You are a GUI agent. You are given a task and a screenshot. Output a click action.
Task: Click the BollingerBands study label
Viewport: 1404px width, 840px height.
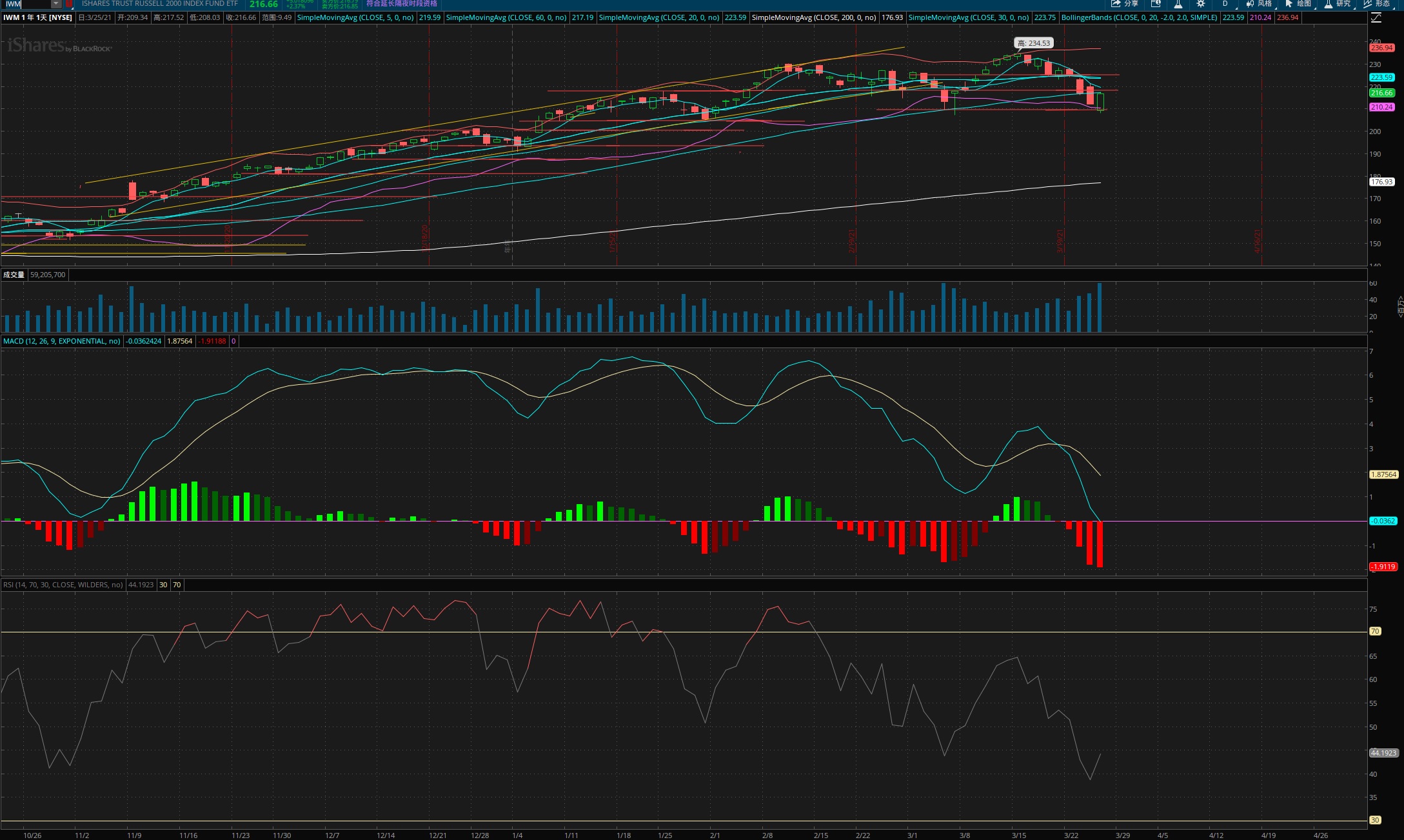click(x=1139, y=17)
